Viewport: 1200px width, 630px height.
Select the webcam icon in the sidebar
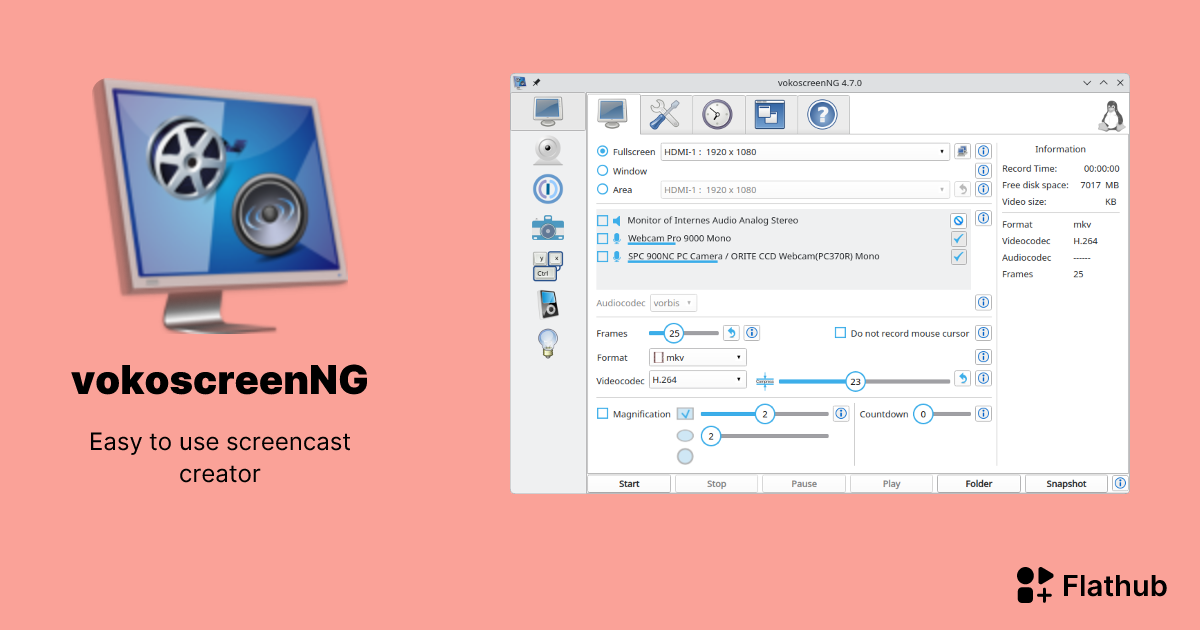(x=547, y=150)
